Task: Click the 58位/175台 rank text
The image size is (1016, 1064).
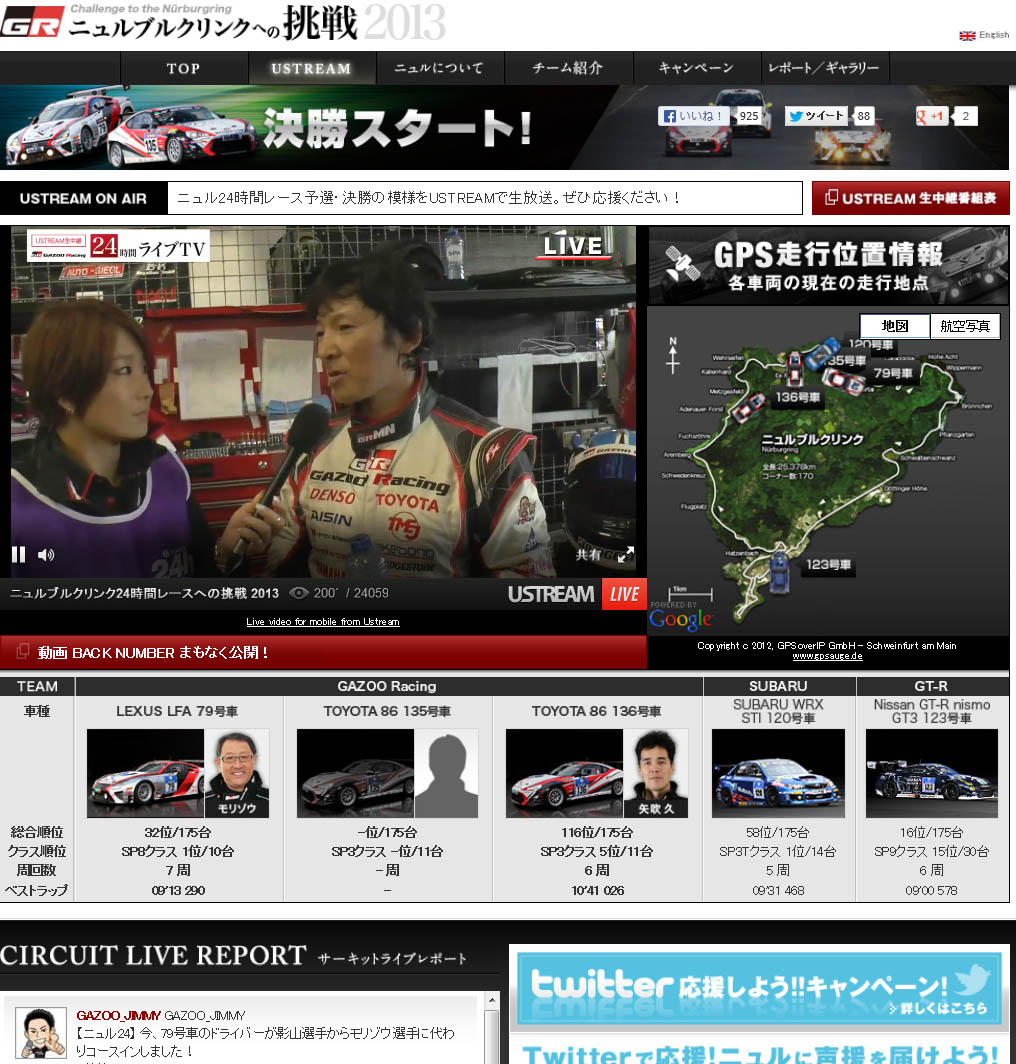Action: (778, 833)
